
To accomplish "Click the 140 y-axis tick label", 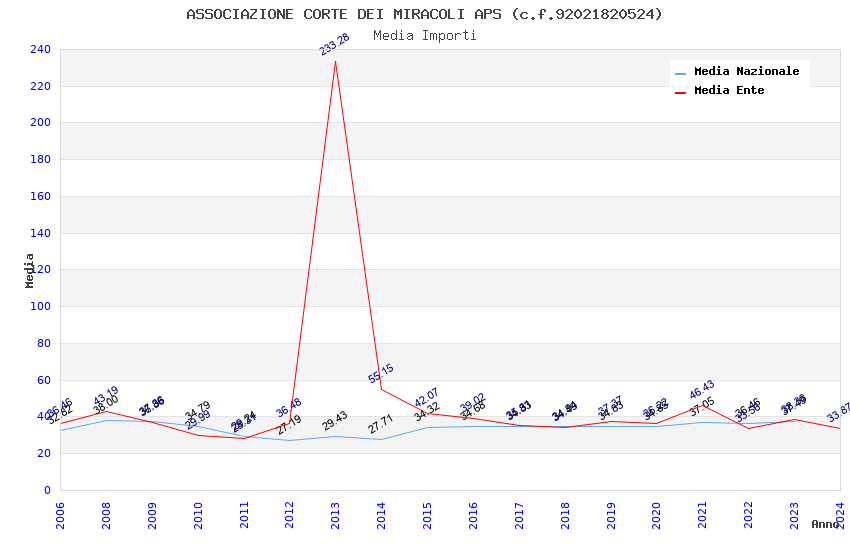I will [41, 233].
